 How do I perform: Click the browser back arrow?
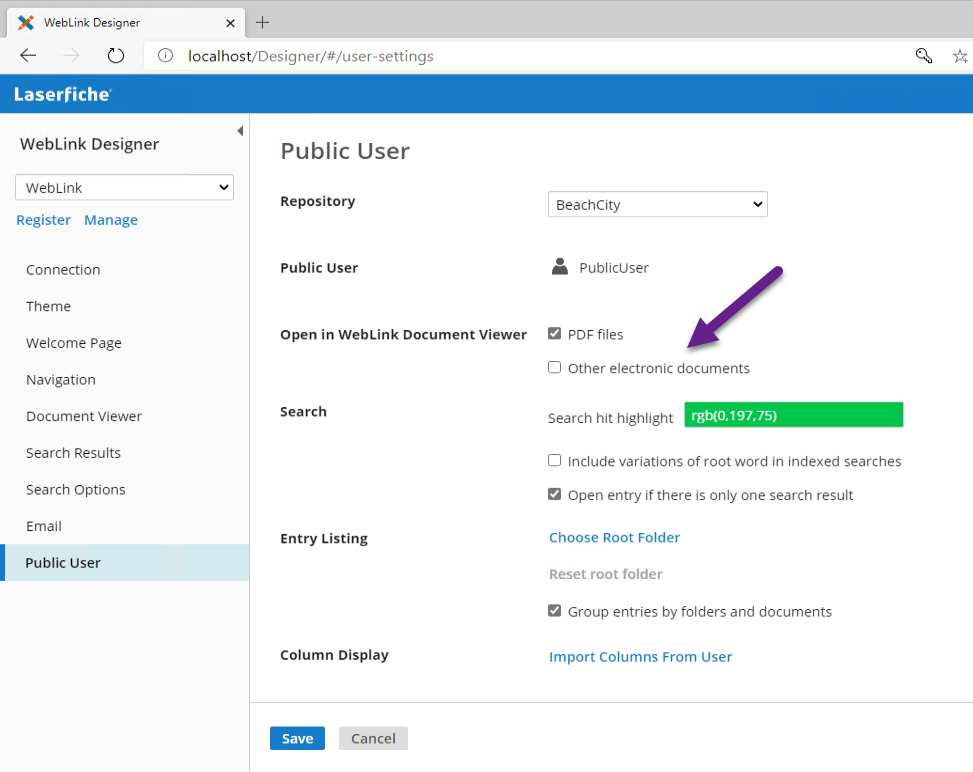click(28, 56)
